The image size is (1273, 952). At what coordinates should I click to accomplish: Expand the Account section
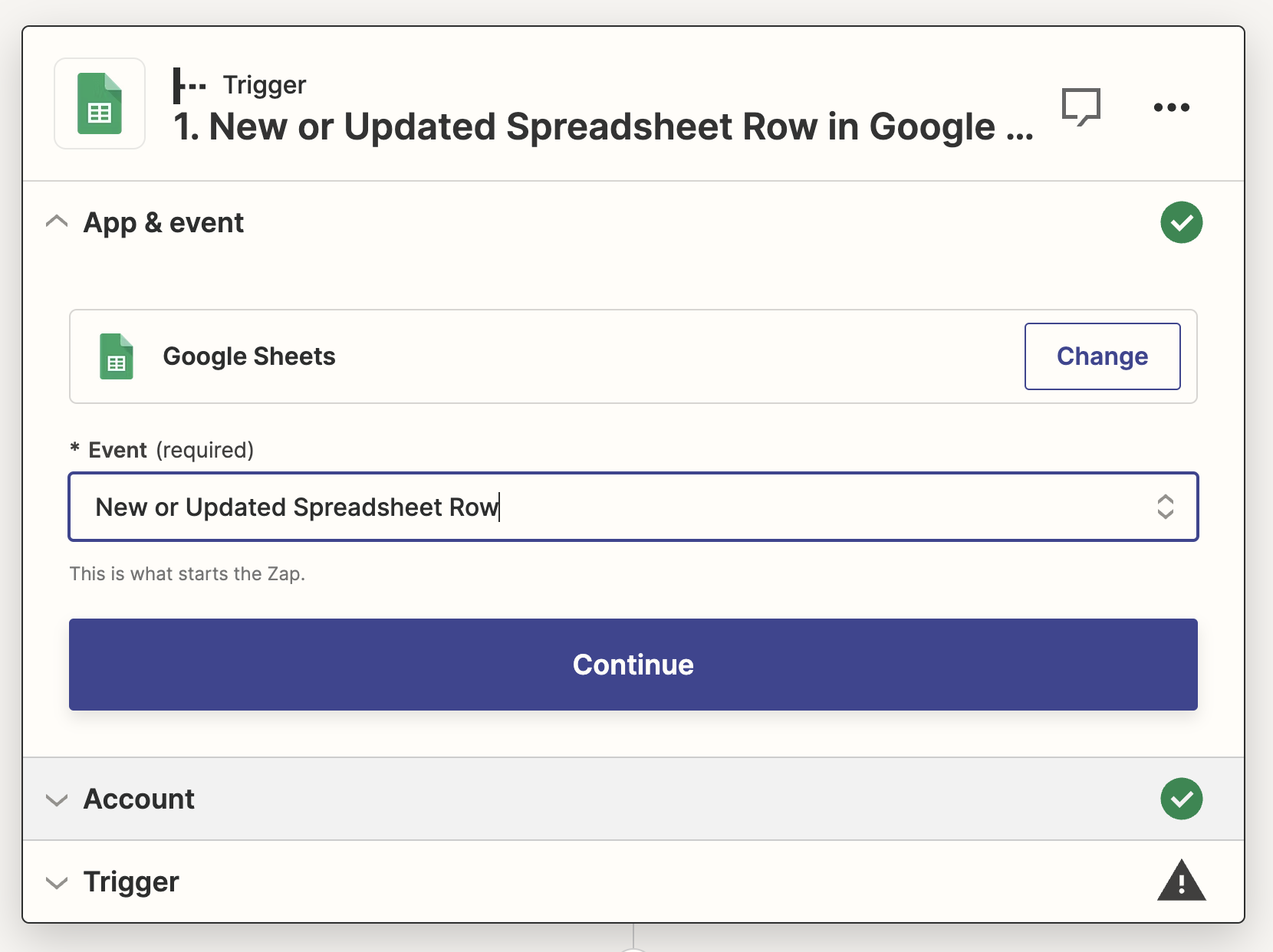[x=55, y=799]
